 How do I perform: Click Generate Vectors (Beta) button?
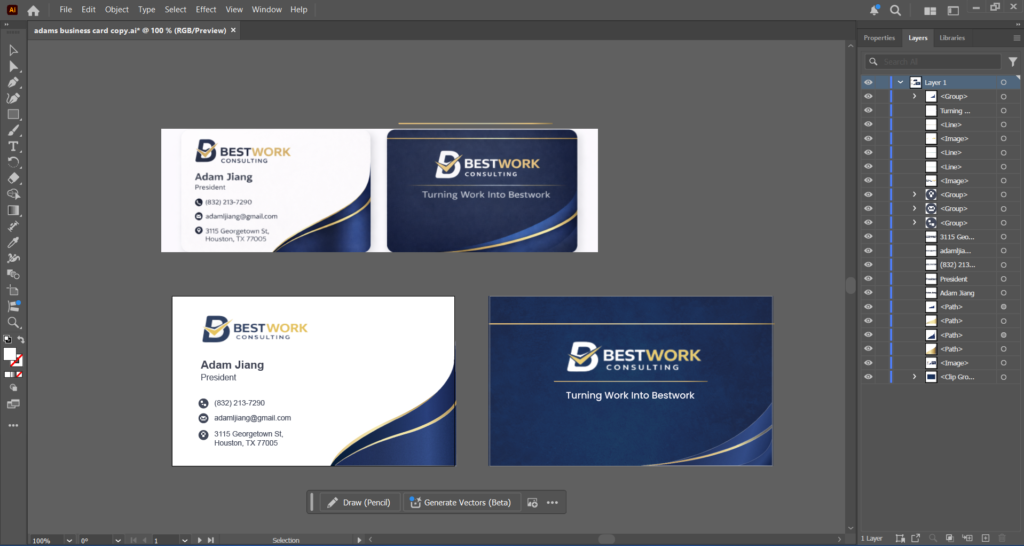click(460, 502)
